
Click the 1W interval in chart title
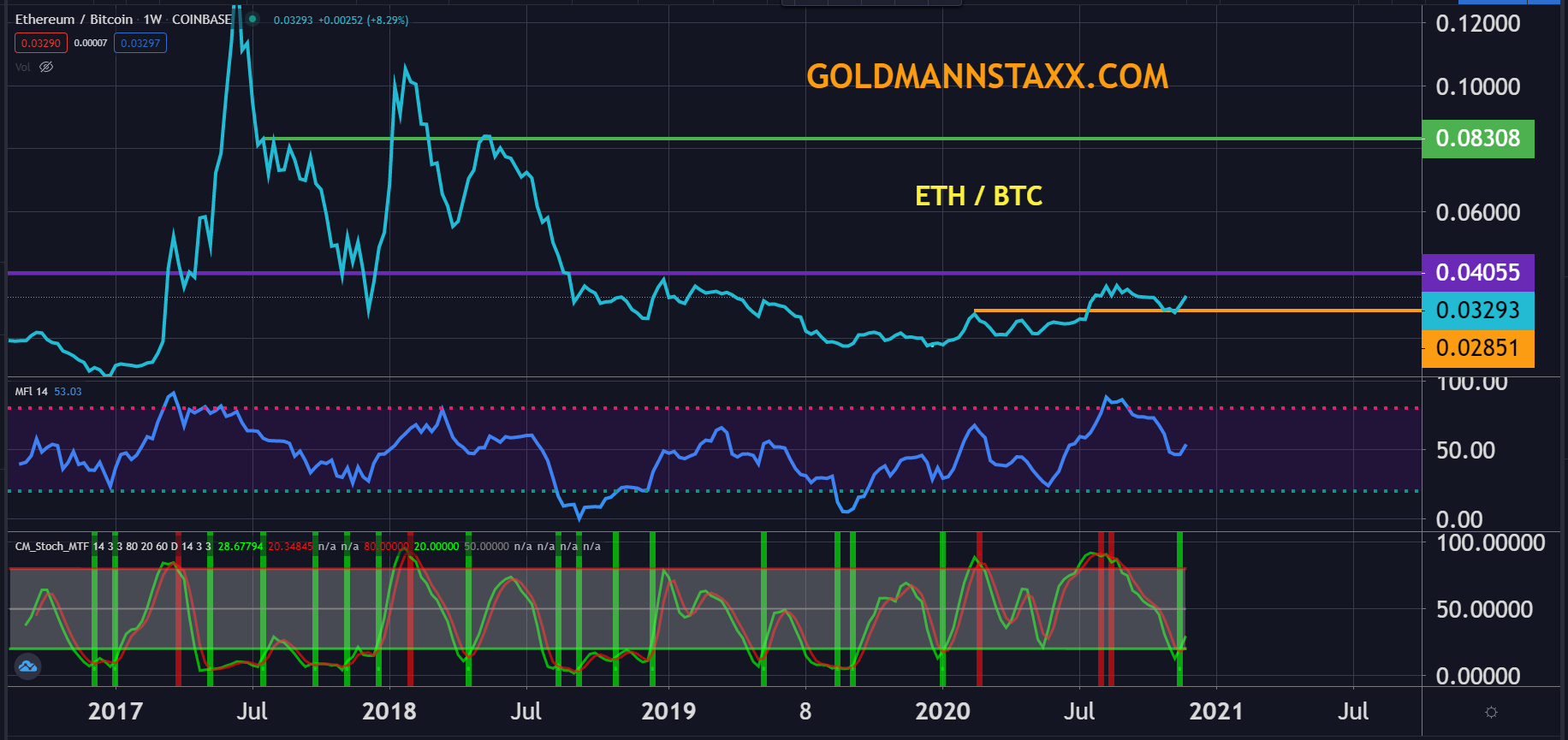tap(152, 19)
